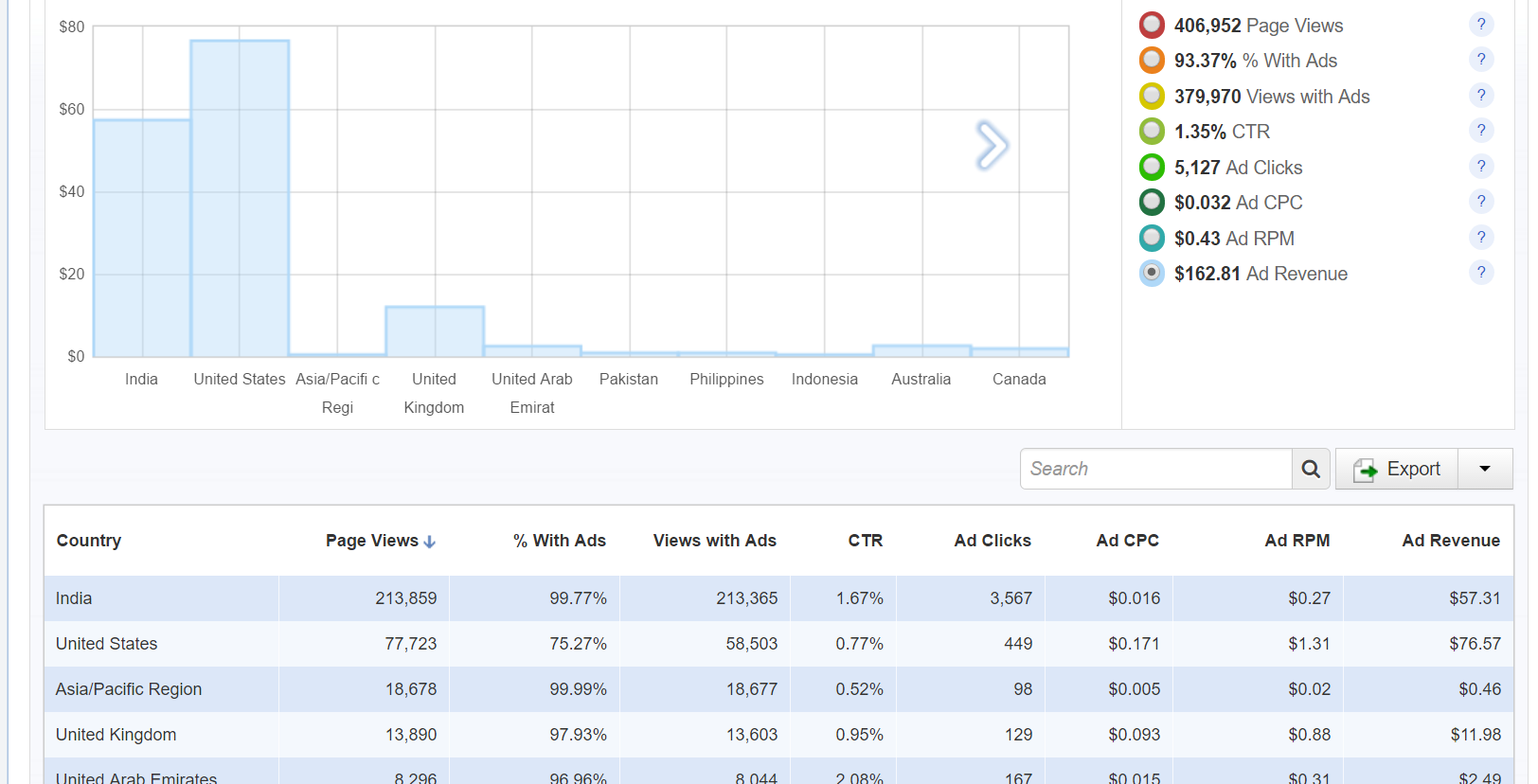
Task: Click the help icon beside Page Views
Action: click(x=1481, y=25)
